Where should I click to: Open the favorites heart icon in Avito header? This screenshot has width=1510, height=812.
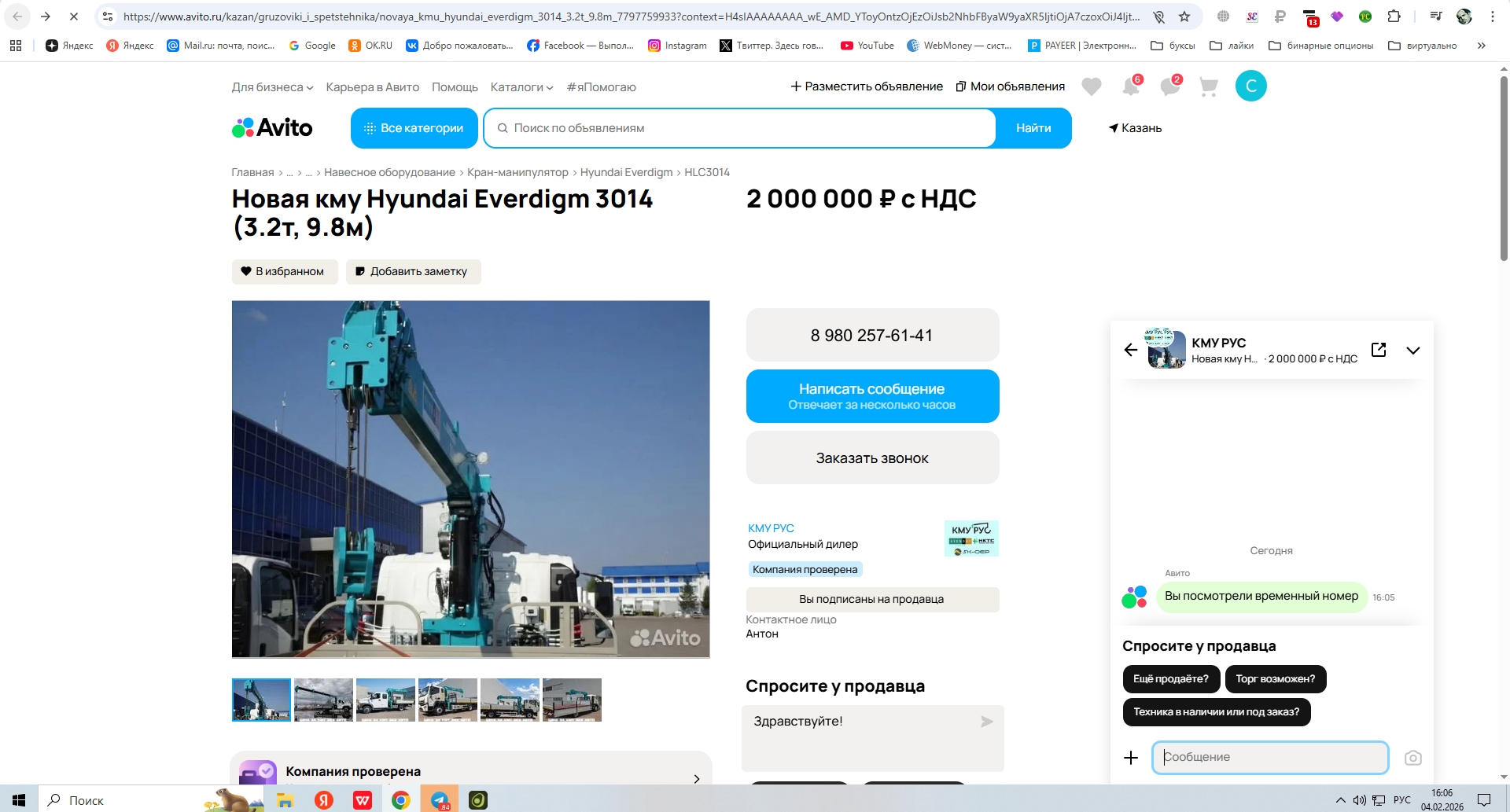click(x=1091, y=86)
